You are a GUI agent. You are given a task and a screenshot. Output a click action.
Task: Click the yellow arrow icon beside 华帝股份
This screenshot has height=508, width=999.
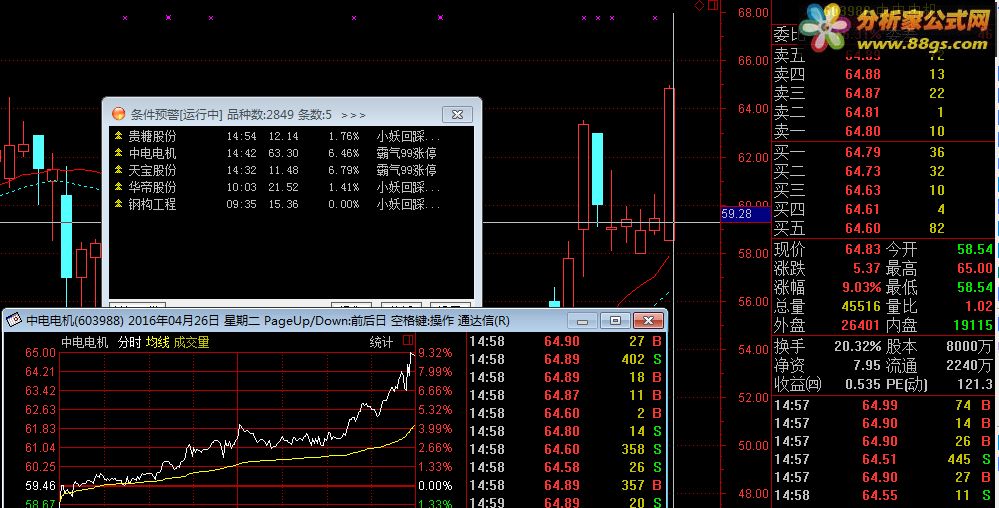pyautogui.click(x=118, y=187)
